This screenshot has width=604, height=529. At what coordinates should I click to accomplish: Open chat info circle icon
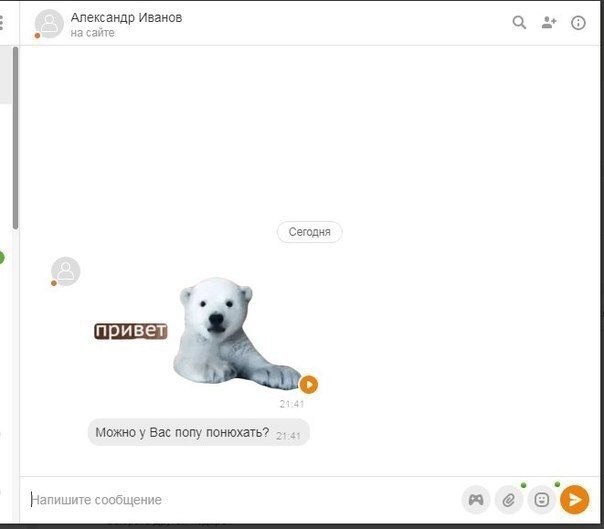[x=578, y=23]
